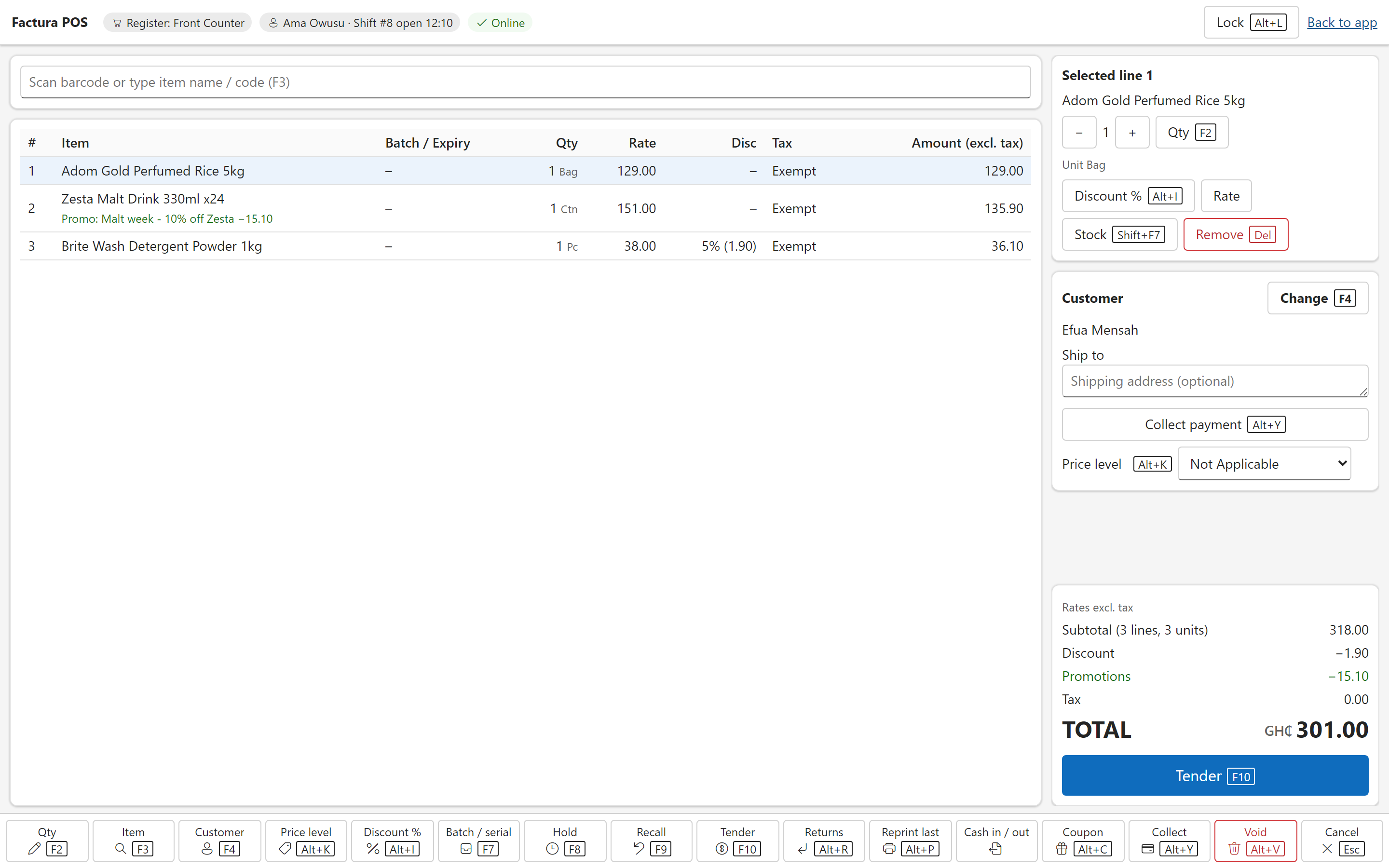Click the Ama Owusu Shift #8 chip
1389x868 pixels.
(x=360, y=22)
